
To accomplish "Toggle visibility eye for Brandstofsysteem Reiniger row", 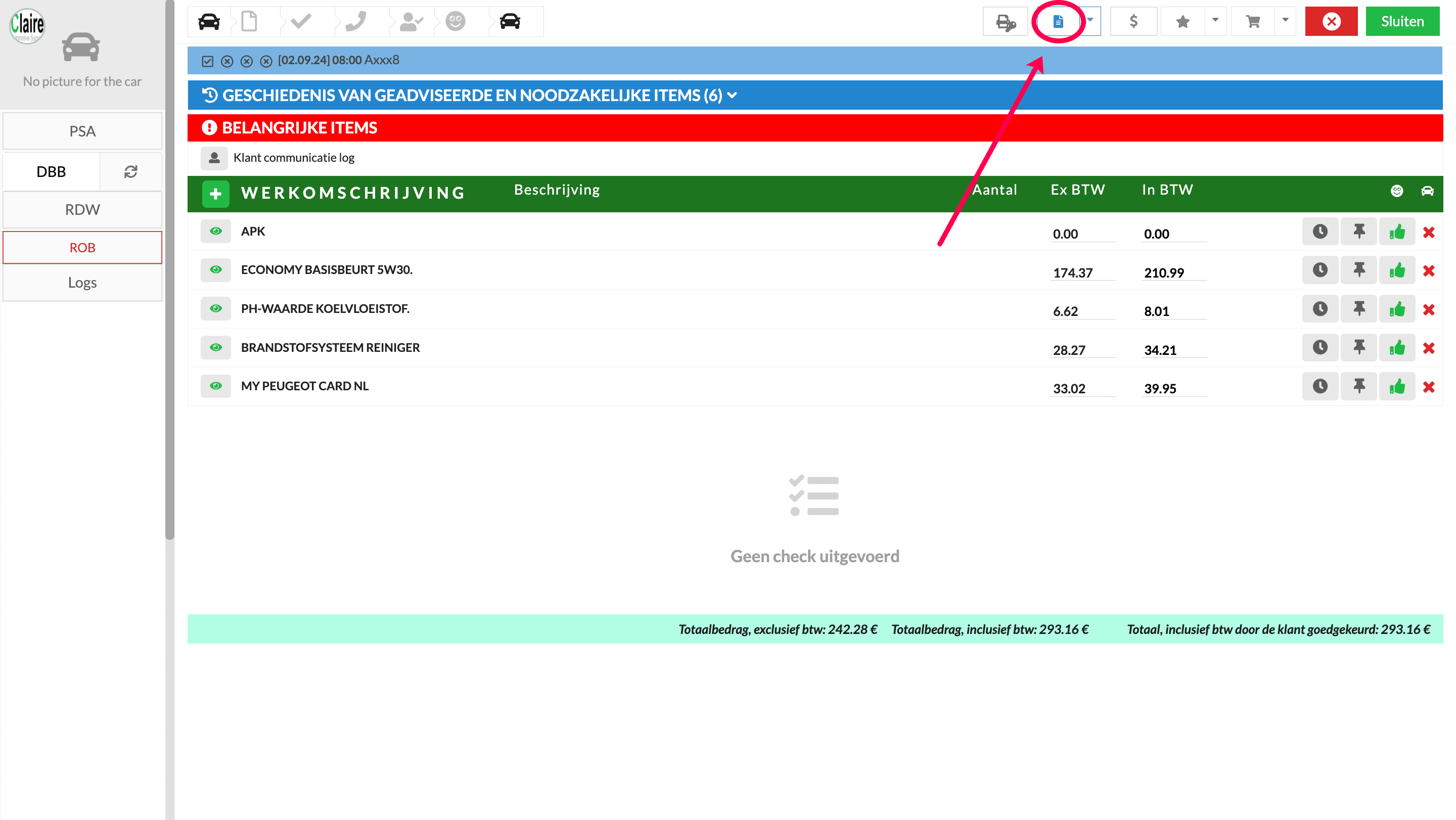I will (215, 347).
